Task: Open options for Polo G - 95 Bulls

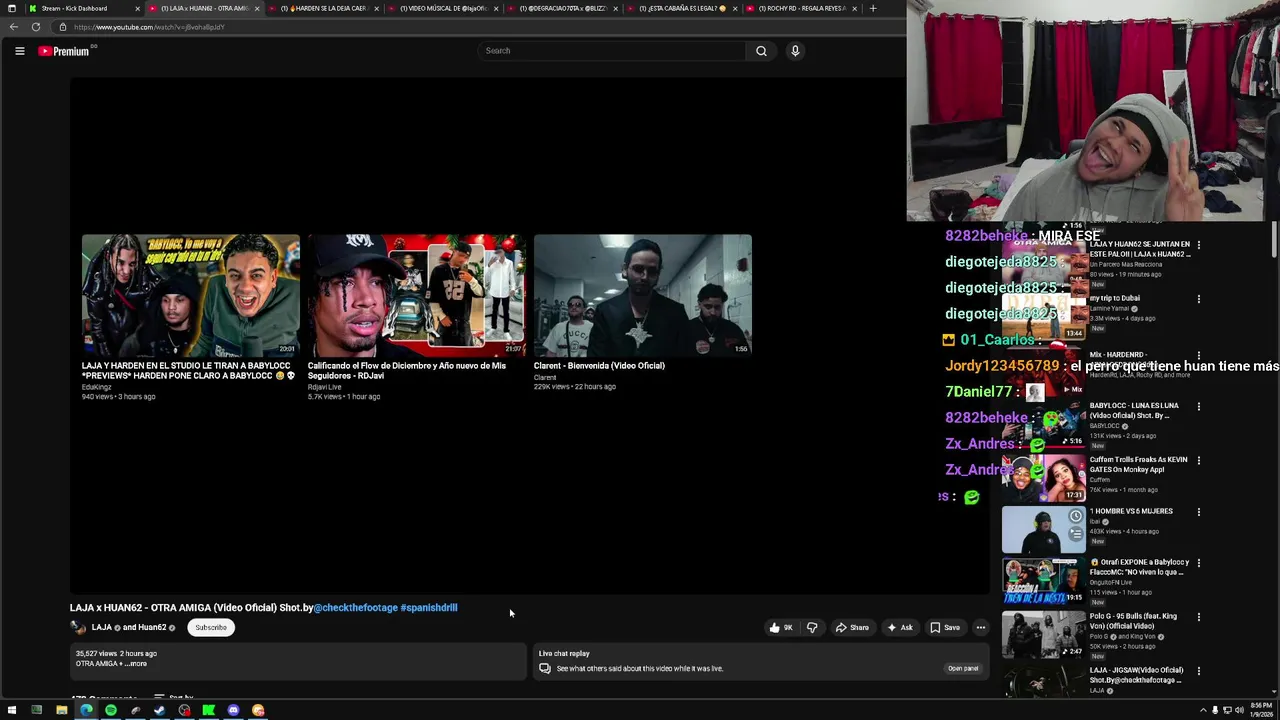Action: point(1199,617)
